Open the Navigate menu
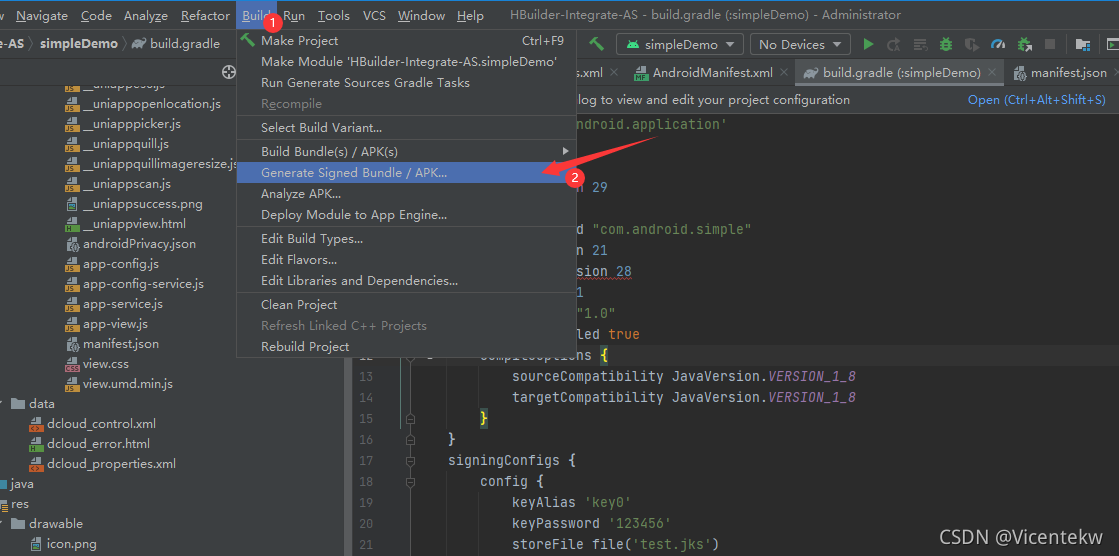The width and height of the screenshot is (1119, 556). (42, 16)
